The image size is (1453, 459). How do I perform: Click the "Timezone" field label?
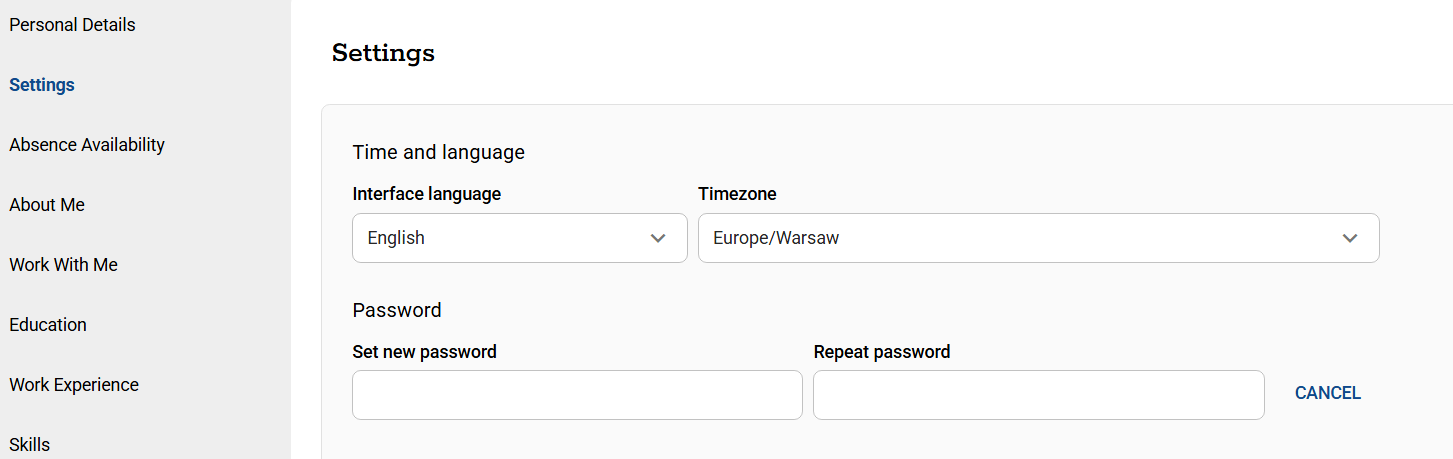pos(737,194)
